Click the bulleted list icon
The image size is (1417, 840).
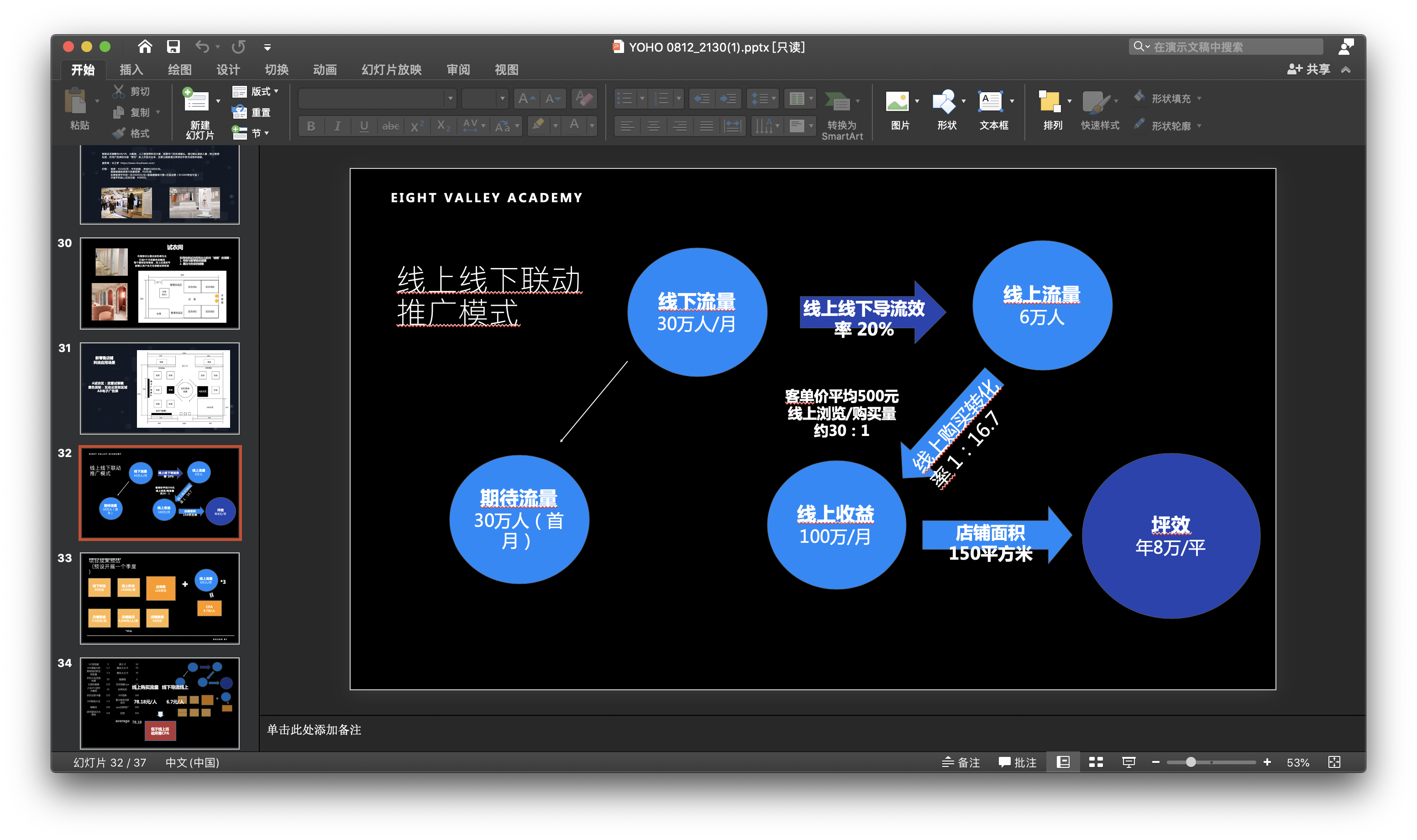click(625, 99)
